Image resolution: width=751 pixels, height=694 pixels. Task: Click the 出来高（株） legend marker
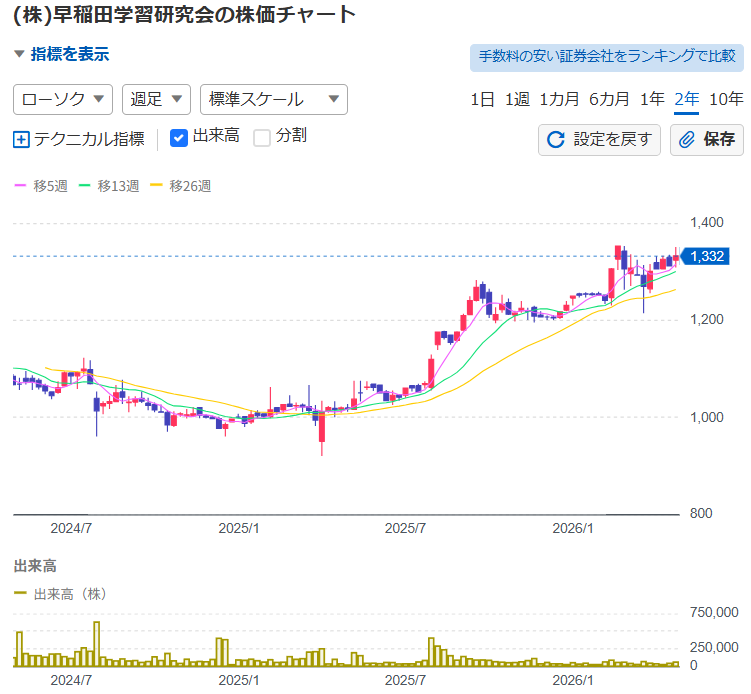20,593
